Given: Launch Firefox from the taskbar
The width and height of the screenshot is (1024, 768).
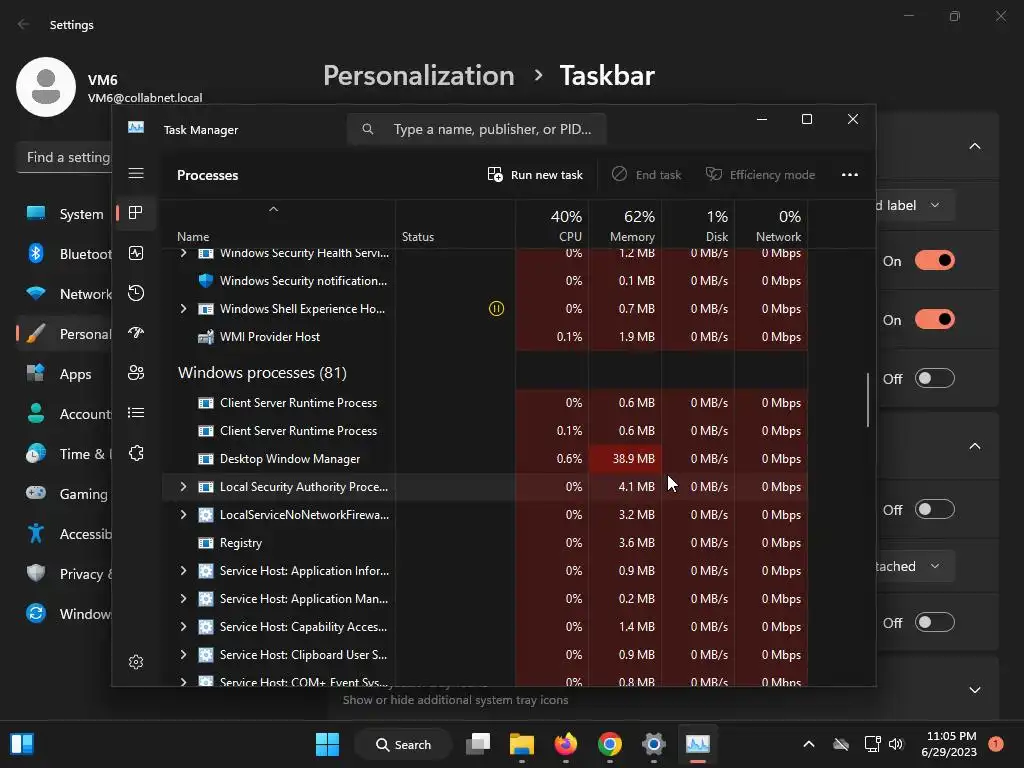Looking at the screenshot, I should pos(566,744).
